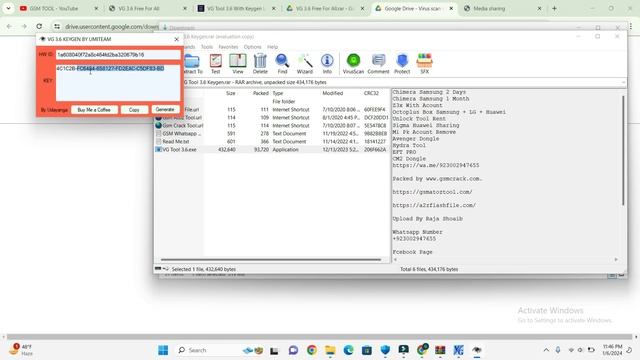This screenshot has width=640, height=360.
Task: Go back with browser back arrow
Action: point(9,26)
